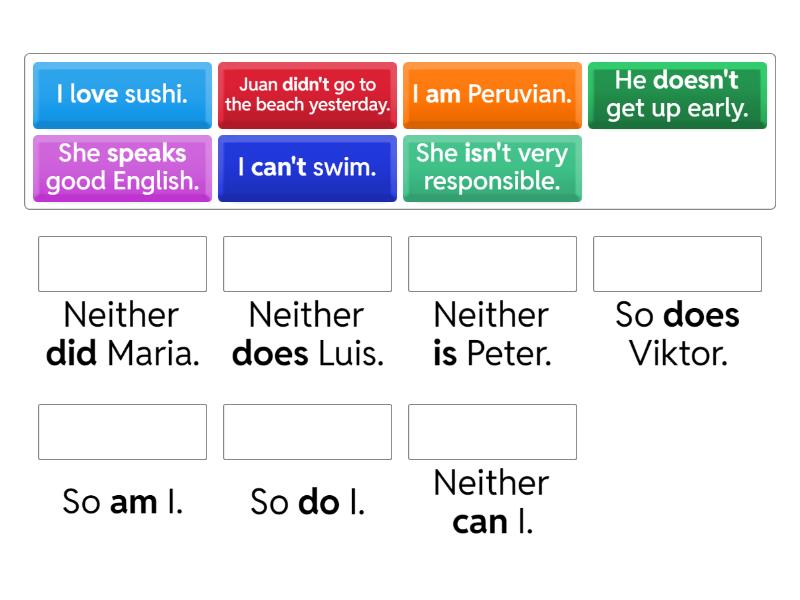Select the green 'He doesn't get up early.' tile
Image resolution: width=800 pixels, height=600 pixels.
click(x=677, y=95)
